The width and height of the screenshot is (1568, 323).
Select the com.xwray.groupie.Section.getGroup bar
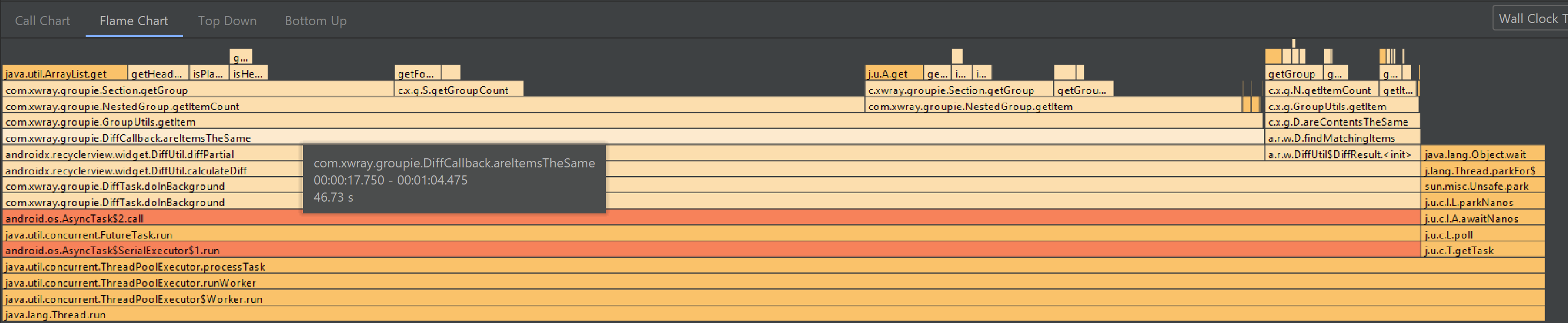click(199, 90)
